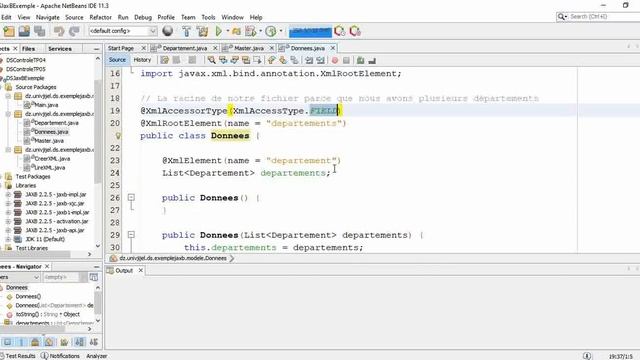
Task: Click the Last Edit icon beside History
Action: point(164,60)
